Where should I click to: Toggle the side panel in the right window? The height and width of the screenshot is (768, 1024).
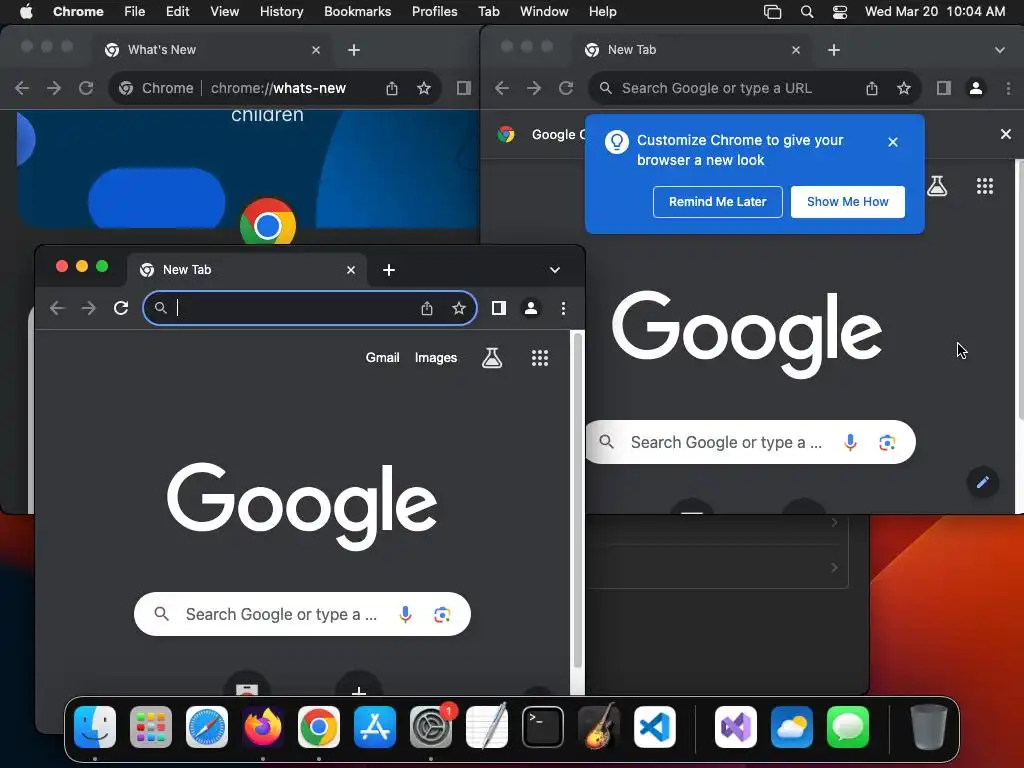pos(944,88)
